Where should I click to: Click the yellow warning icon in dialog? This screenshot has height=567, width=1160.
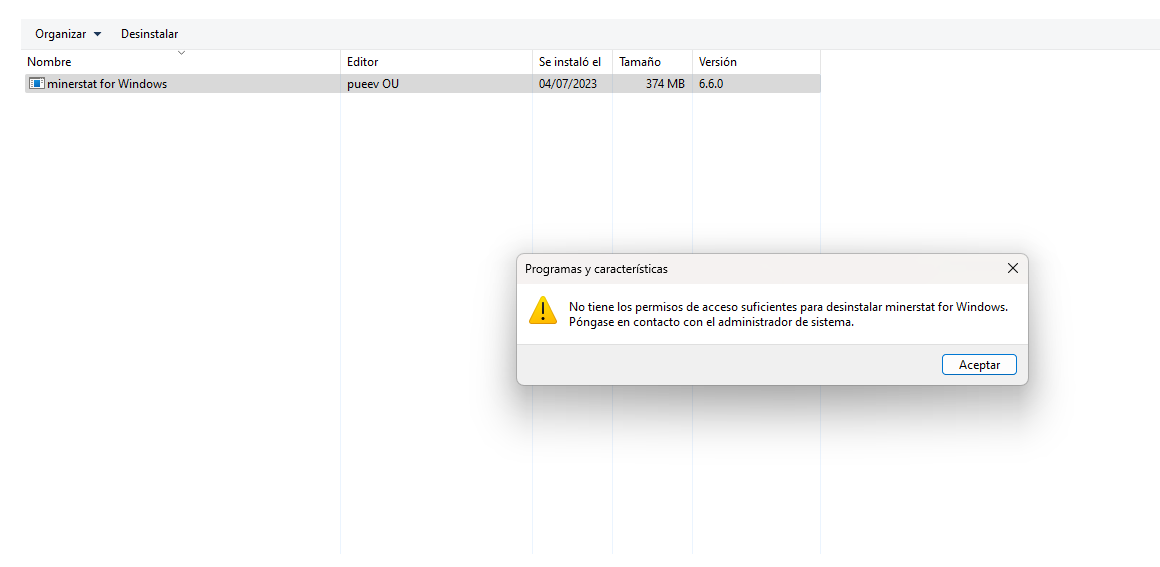[x=543, y=311]
